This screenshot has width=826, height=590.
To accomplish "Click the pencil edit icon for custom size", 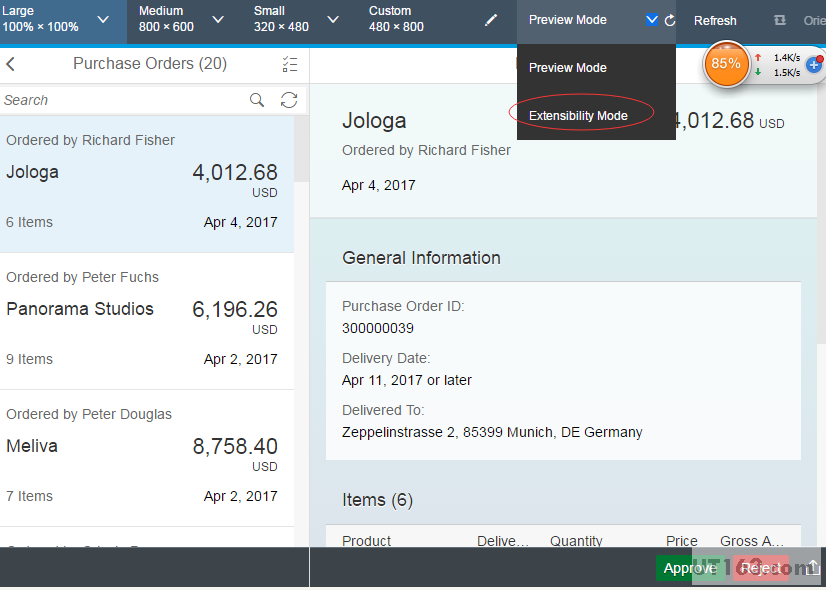I will [x=491, y=20].
